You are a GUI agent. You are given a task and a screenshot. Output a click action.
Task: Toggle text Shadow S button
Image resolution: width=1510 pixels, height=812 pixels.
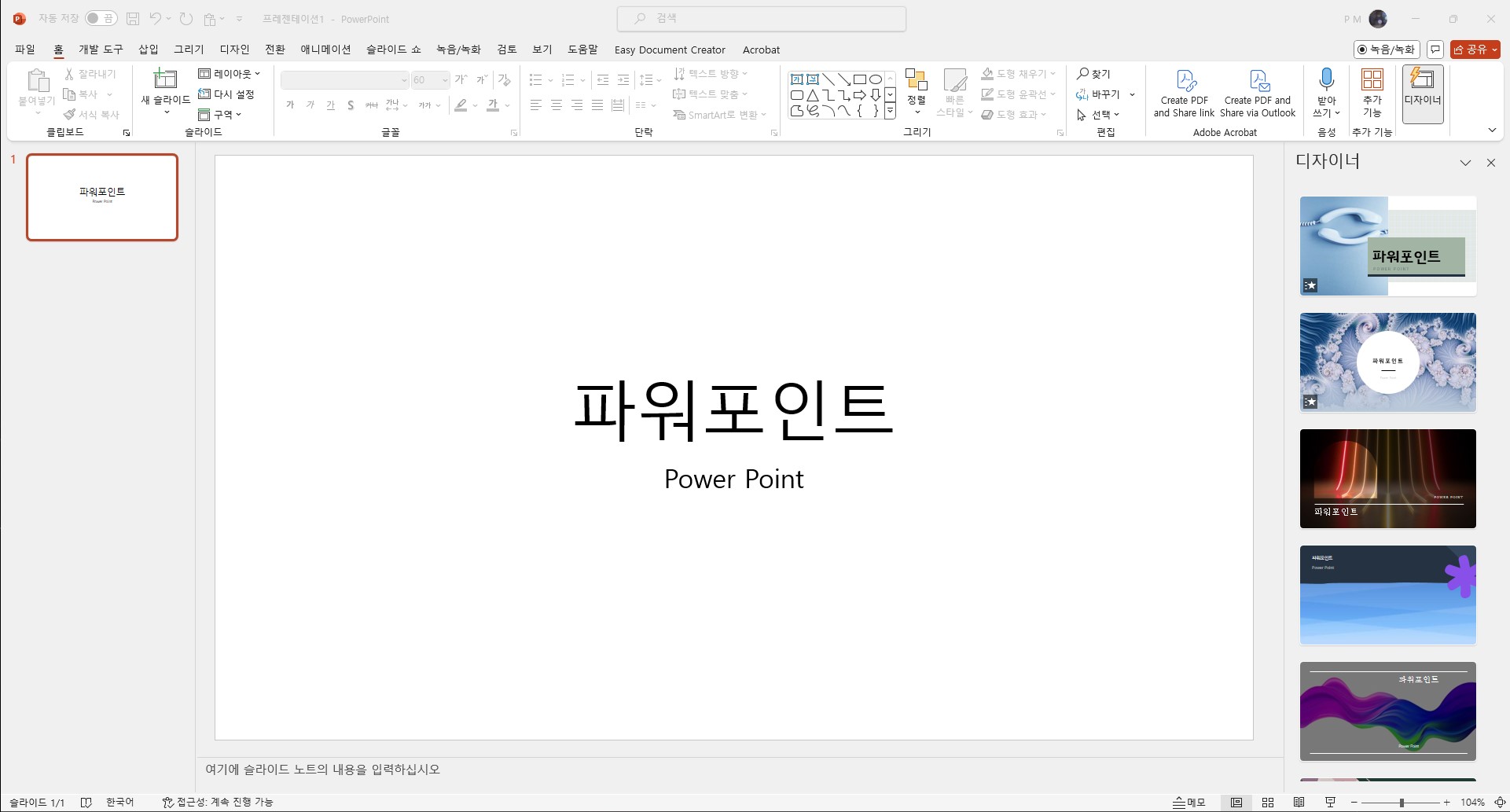pyautogui.click(x=351, y=105)
